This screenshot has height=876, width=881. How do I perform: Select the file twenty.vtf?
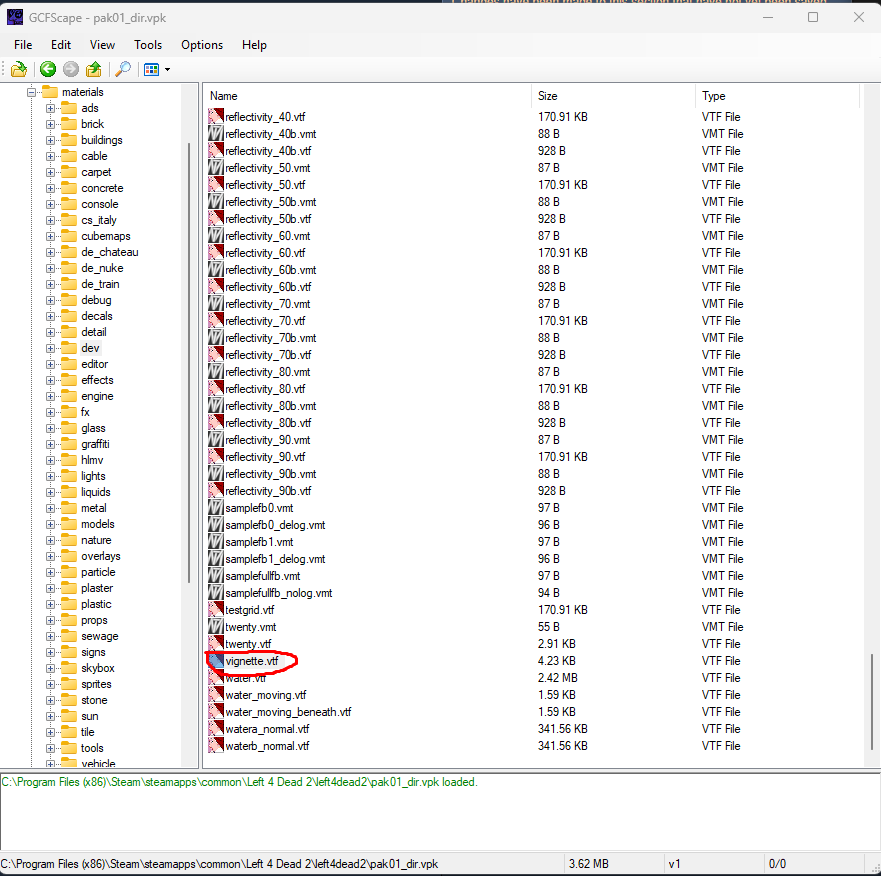(248, 644)
